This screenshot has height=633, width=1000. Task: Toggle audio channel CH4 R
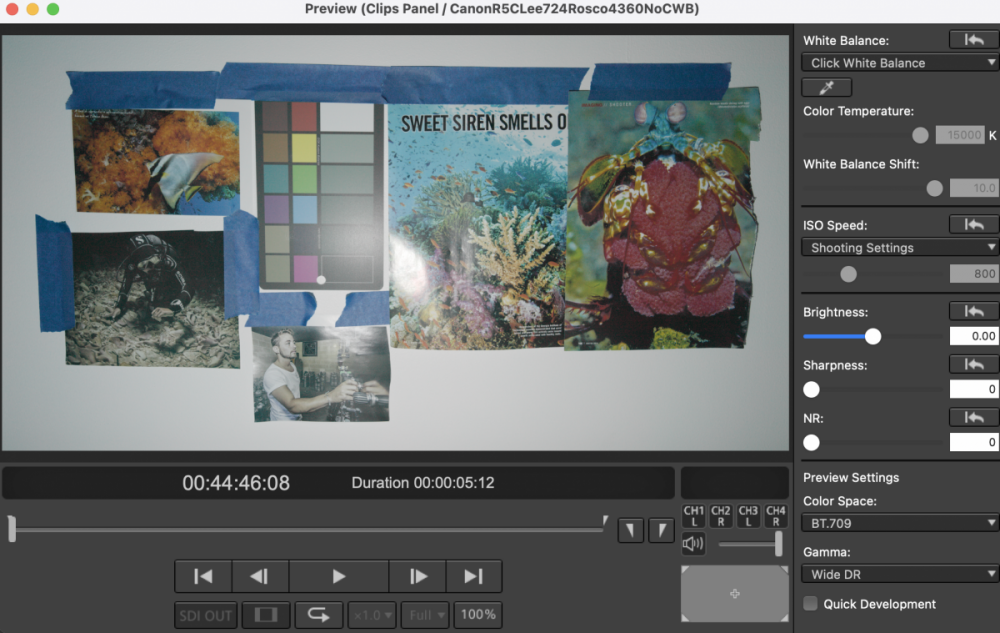(x=776, y=516)
